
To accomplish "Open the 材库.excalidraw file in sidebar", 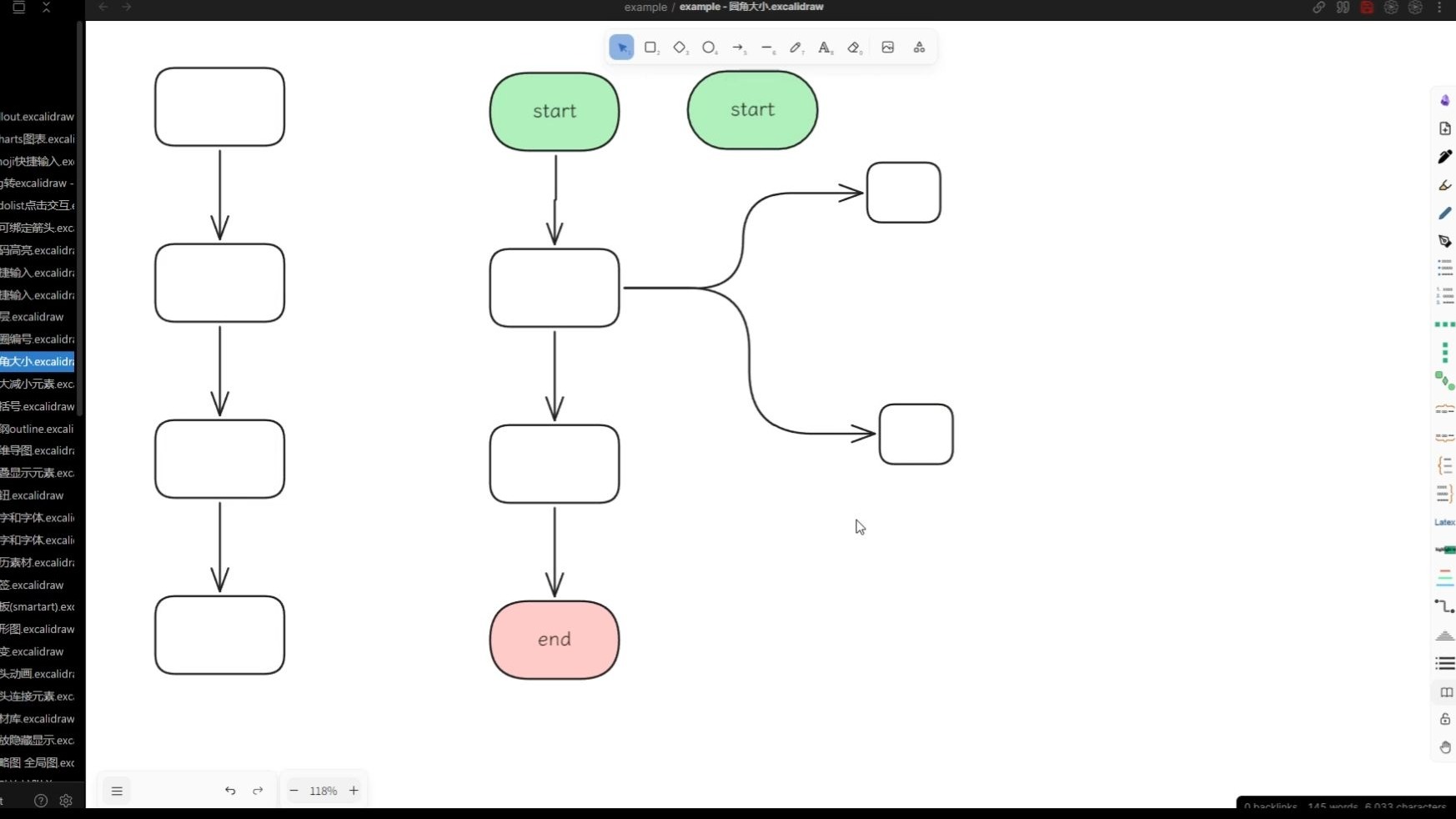I will pos(38,718).
